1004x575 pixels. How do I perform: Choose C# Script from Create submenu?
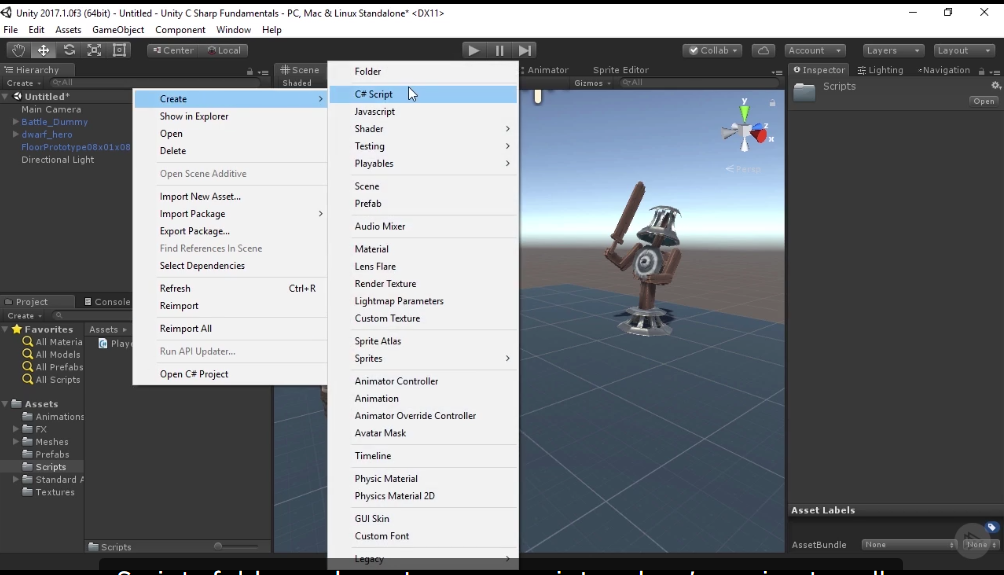[423, 94]
